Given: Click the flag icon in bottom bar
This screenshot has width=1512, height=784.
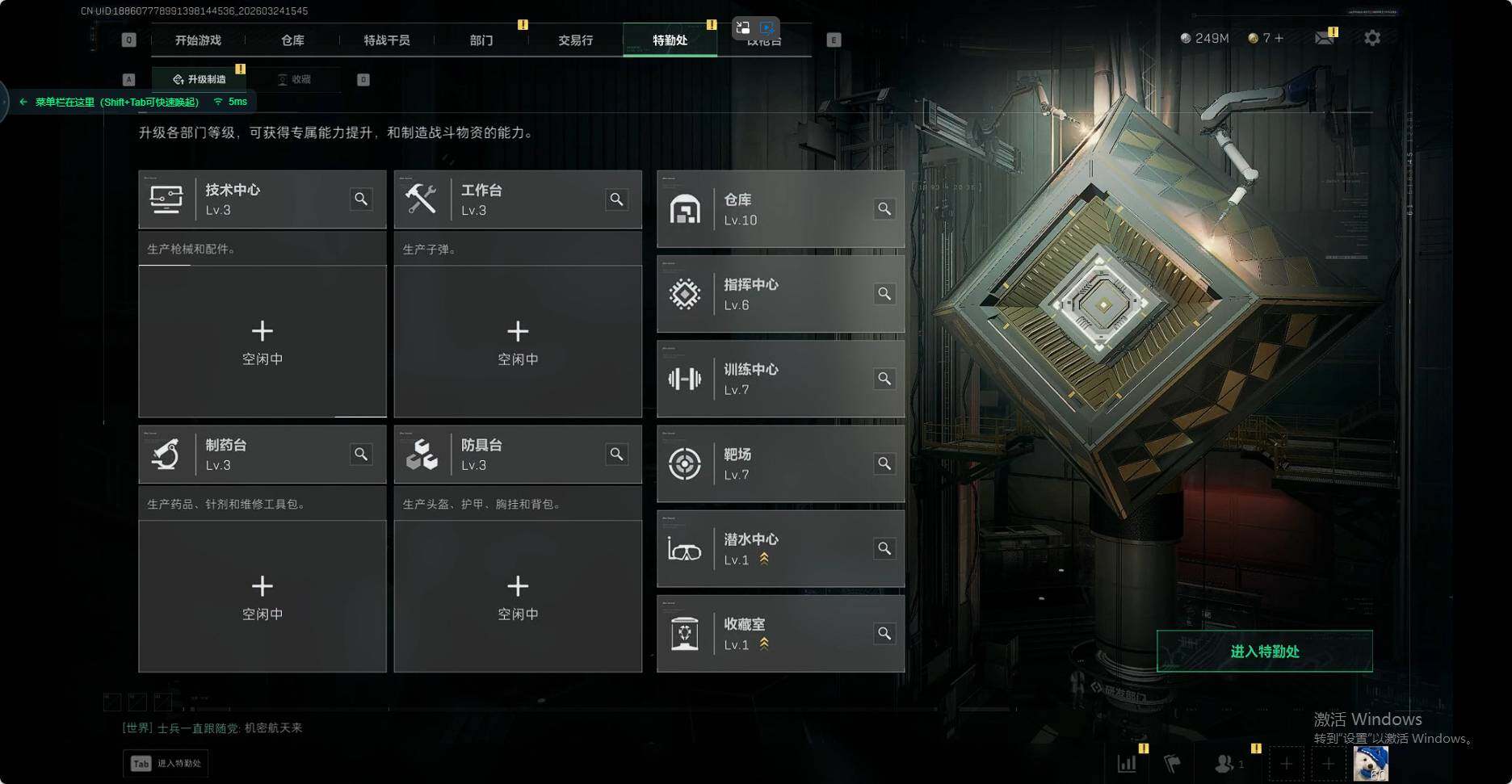Looking at the screenshot, I should coord(1172,763).
